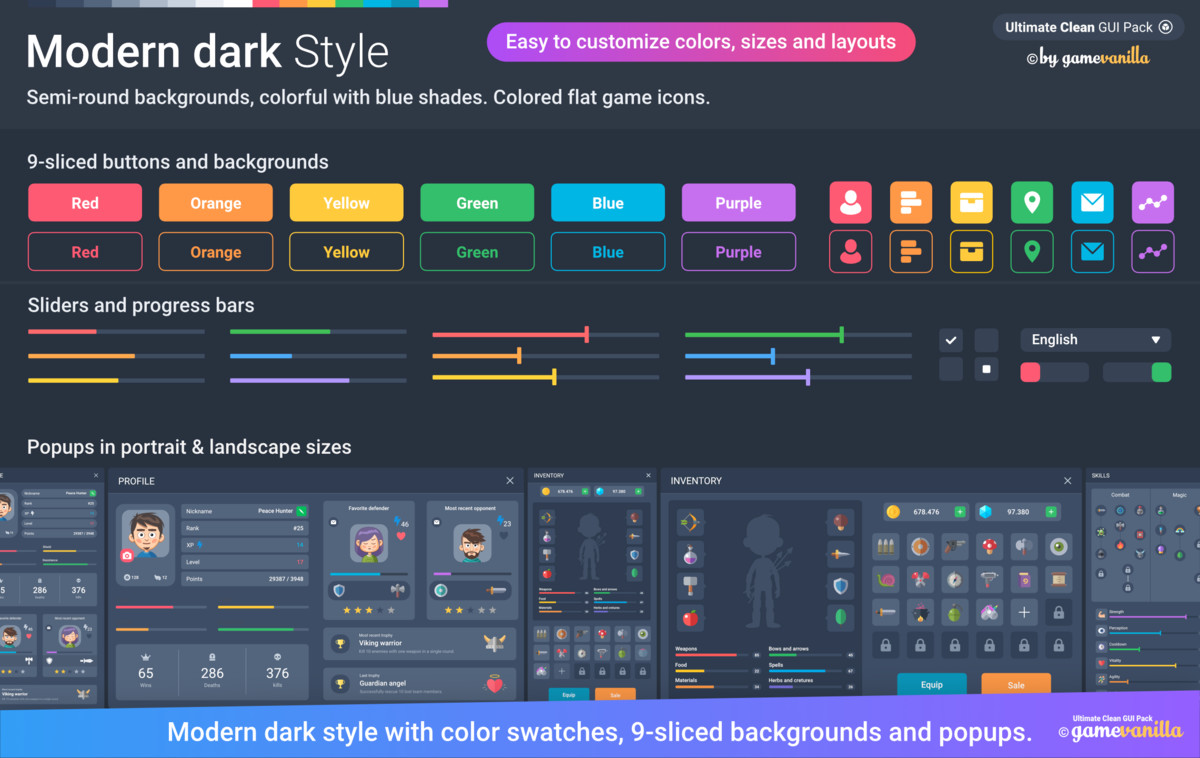Click the blue slider handle
The width and height of the screenshot is (1200, 758).
773,355
